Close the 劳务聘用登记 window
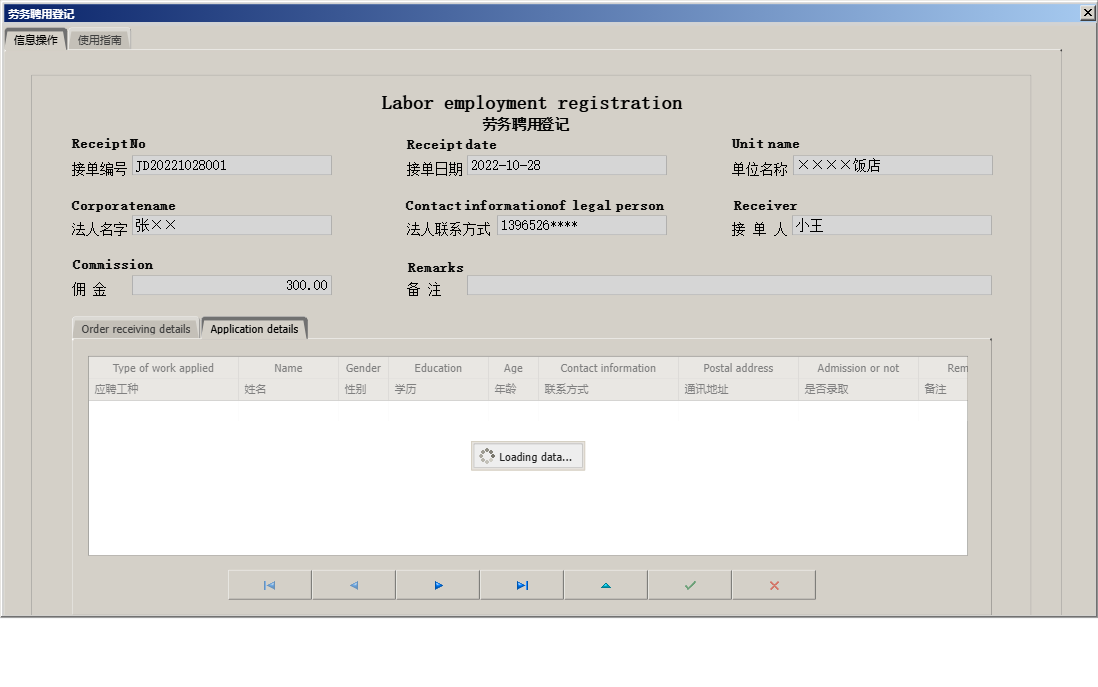Screen dimensions: 1098x687 (1088, 13)
